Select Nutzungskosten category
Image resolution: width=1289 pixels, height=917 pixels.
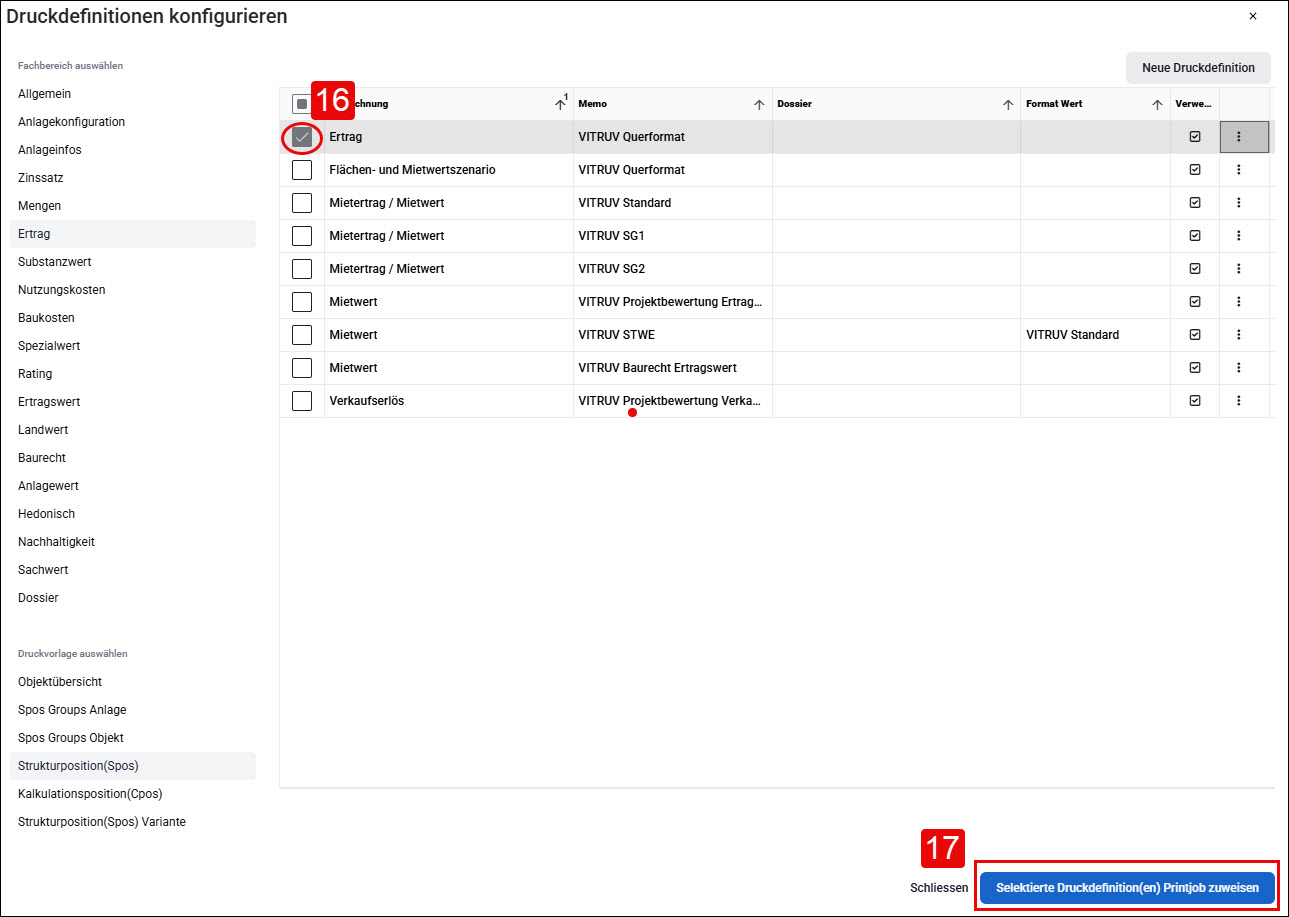(x=132, y=290)
